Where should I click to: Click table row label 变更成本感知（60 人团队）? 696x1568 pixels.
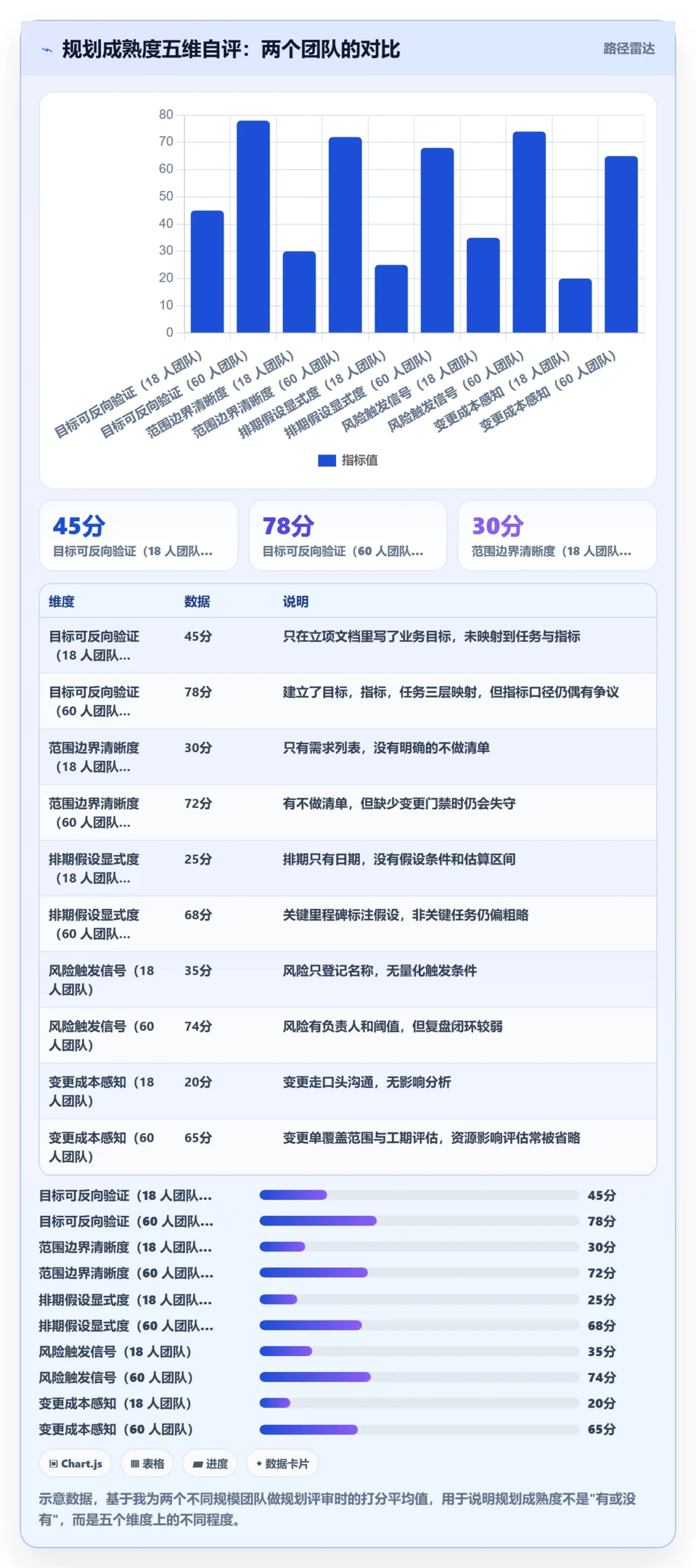tap(102, 1147)
